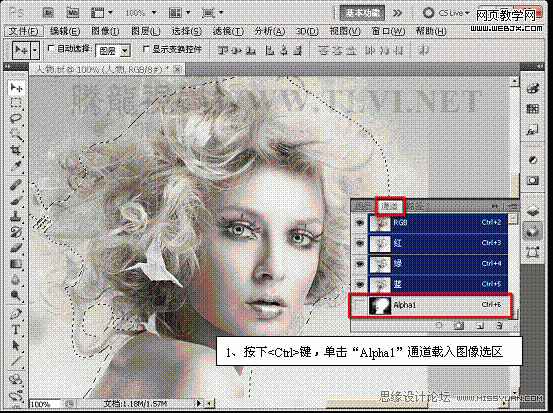Viewport: 553px width, 413px height.
Task: Open the Move tool preset picker arrow
Action: [35, 50]
